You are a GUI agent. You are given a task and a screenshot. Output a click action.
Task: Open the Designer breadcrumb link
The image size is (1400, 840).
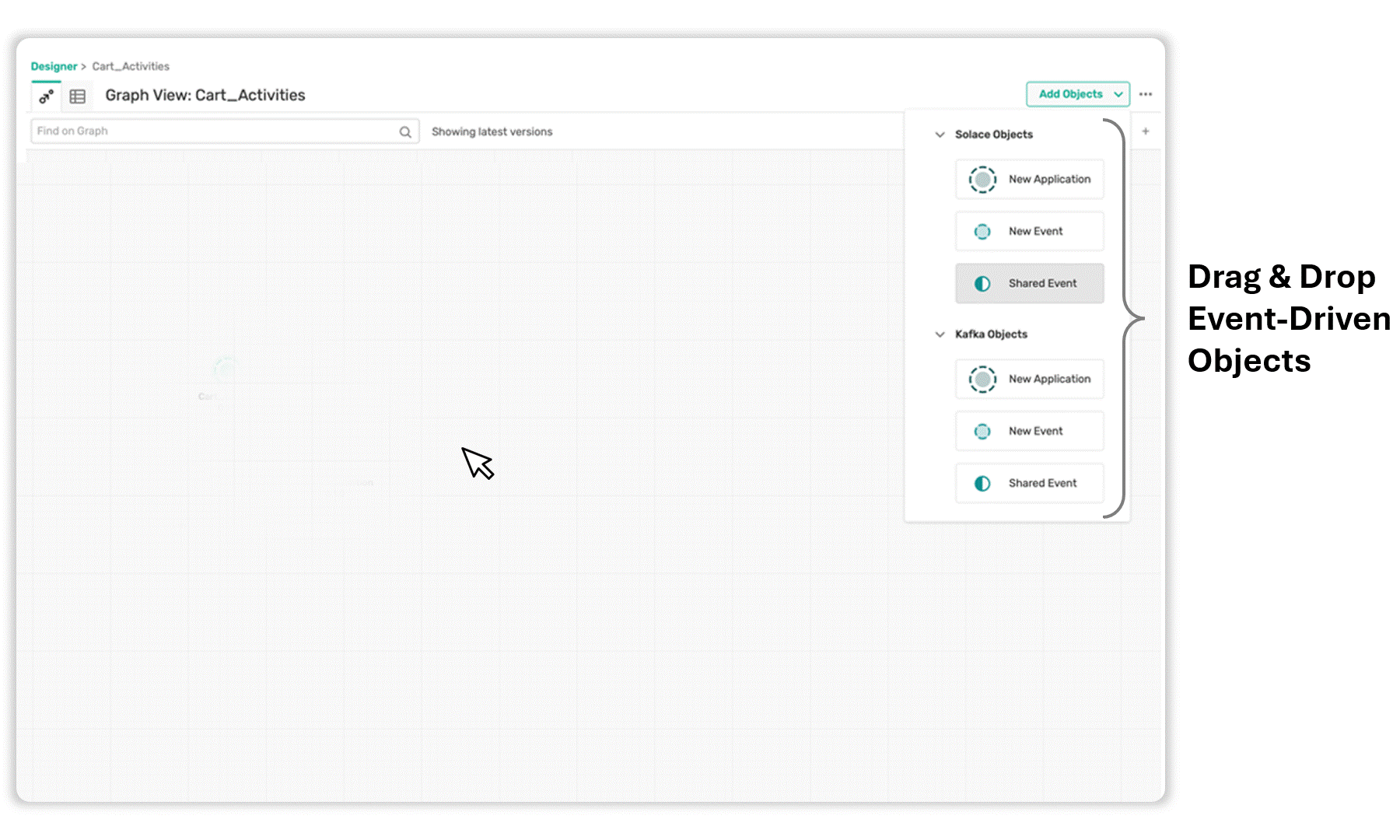(x=54, y=66)
